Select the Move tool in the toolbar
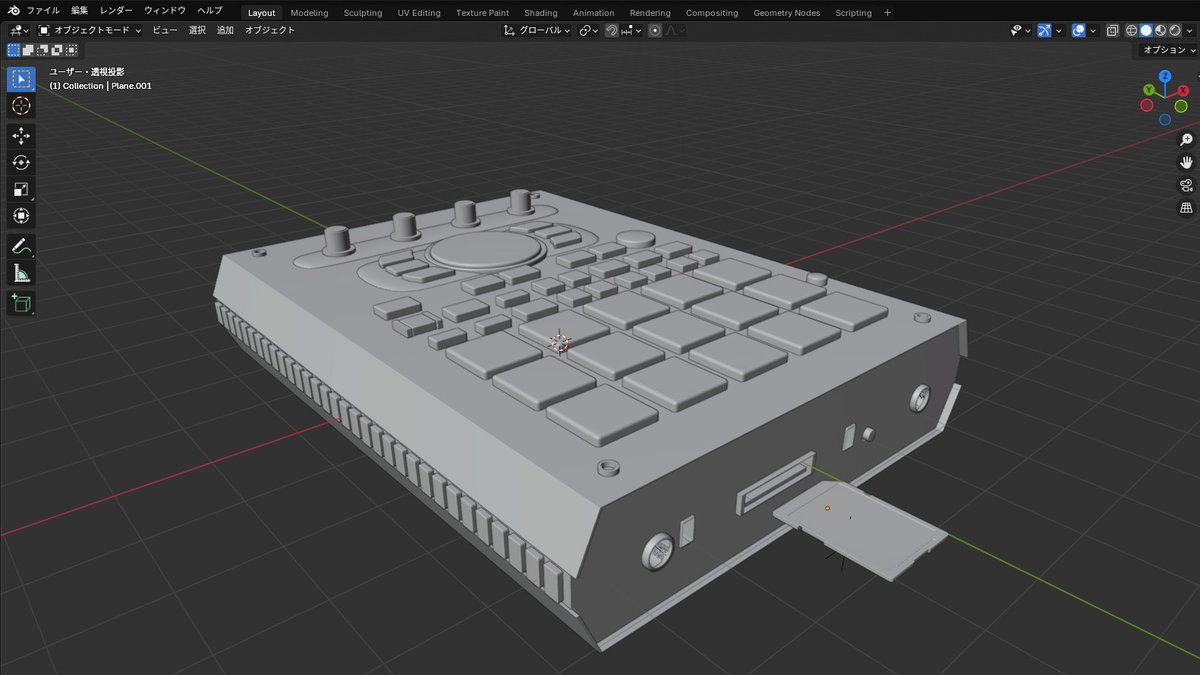The width and height of the screenshot is (1200, 675). pos(20,135)
